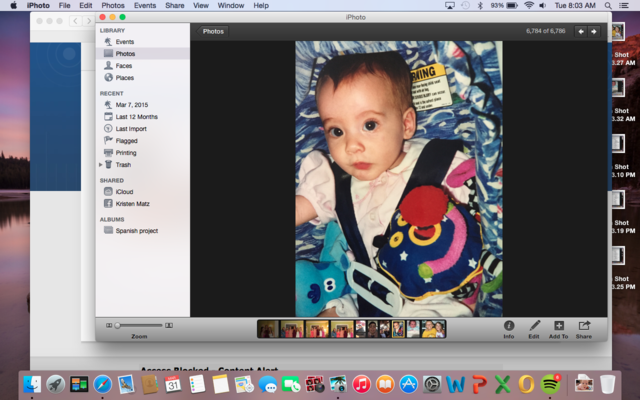This screenshot has height=400, width=640.
Task: Open the Share menu in menu bar
Action: pos(175,6)
